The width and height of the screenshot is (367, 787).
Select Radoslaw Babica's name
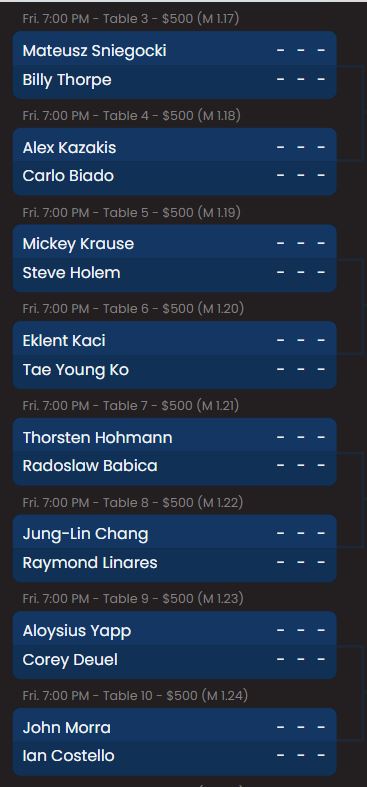(90, 466)
